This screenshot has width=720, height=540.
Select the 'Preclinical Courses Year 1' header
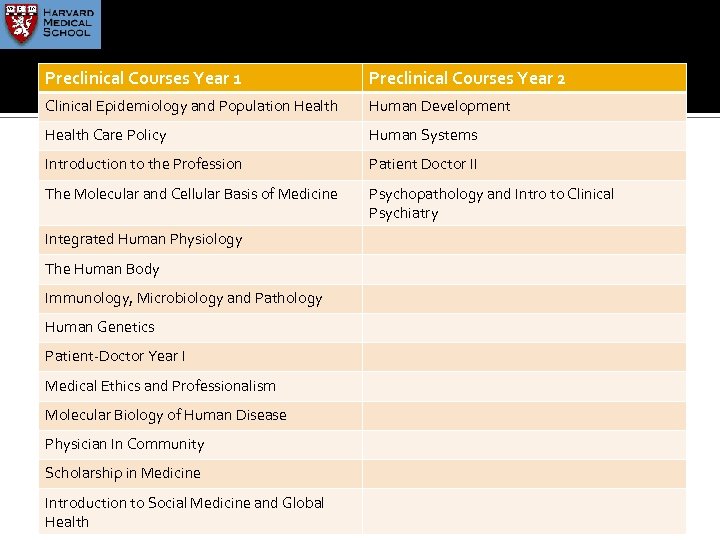pos(201,78)
